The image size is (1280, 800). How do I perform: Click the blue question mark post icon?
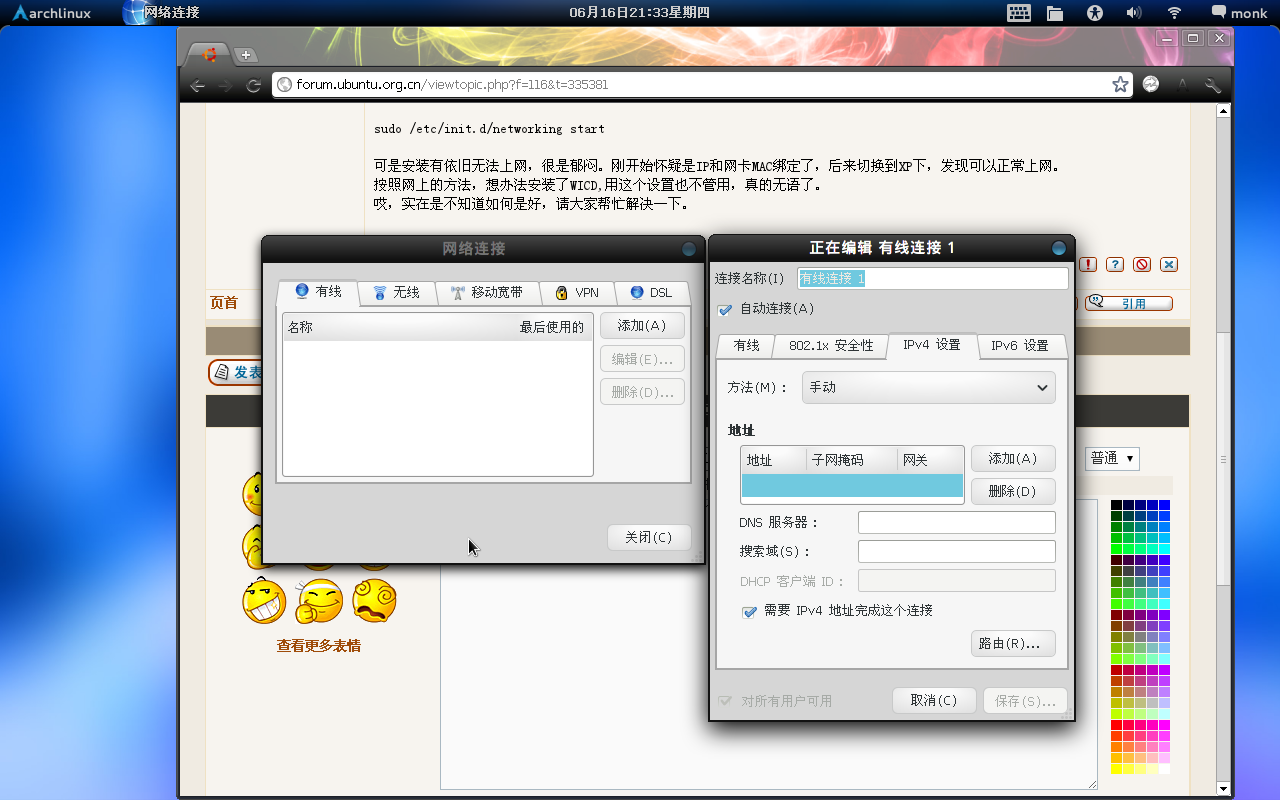[1115, 264]
